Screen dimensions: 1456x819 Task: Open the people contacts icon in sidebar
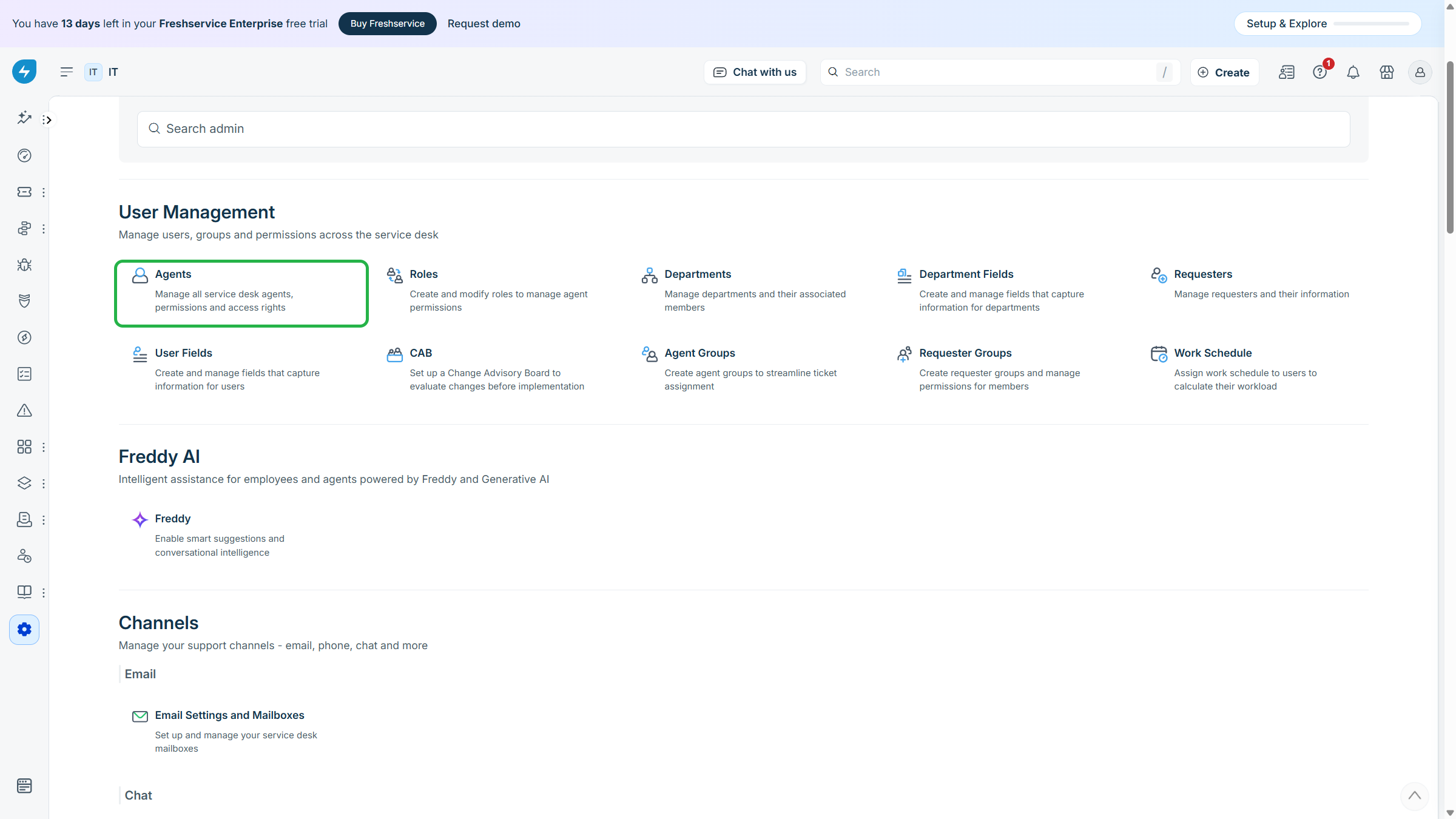coord(24,556)
